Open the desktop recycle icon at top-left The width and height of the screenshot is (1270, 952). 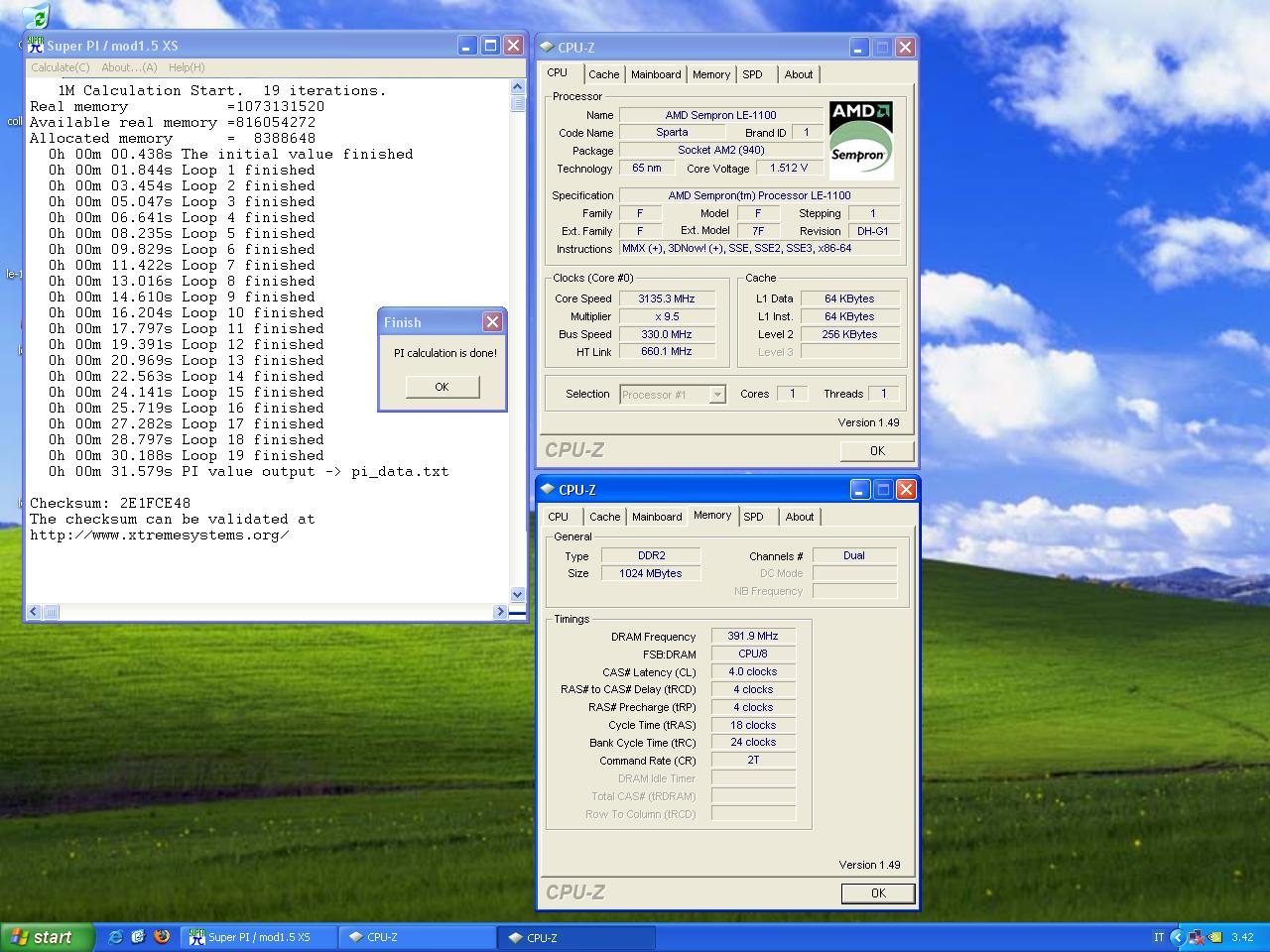pos(36,16)
